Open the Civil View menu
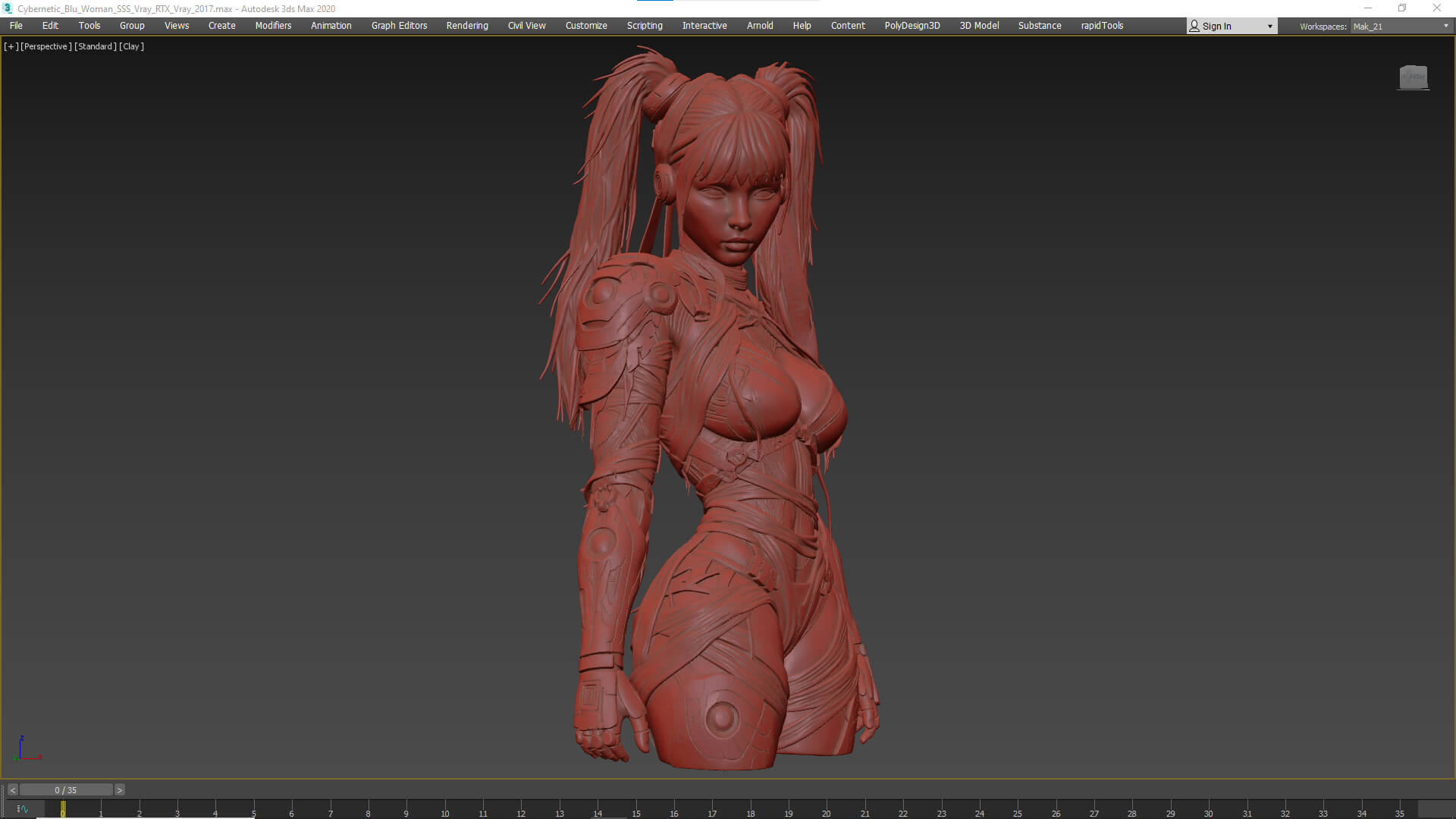Screen dimensions: 1456x819 [526, 26]
